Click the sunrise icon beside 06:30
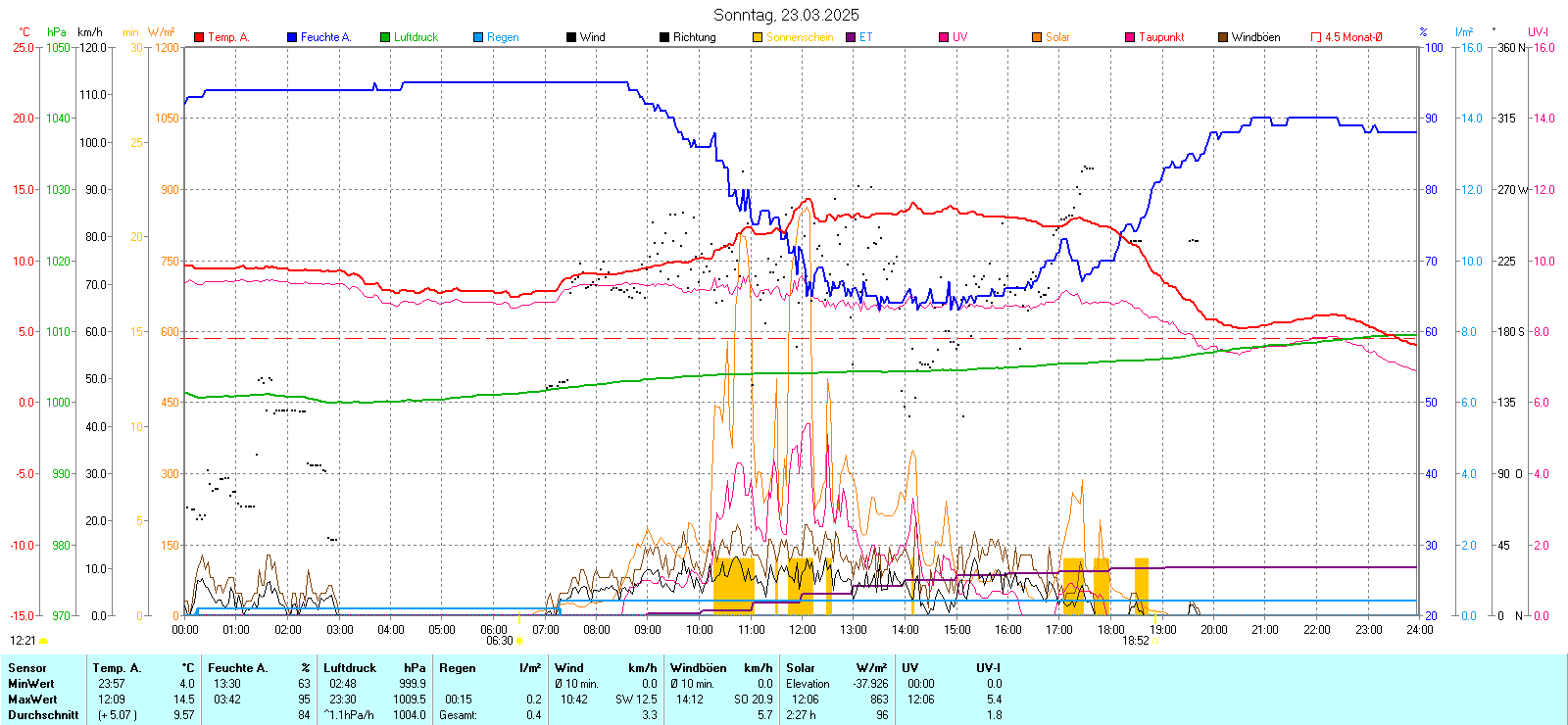The width and height of the screenshot is (1568, 725). coord(519,641)
